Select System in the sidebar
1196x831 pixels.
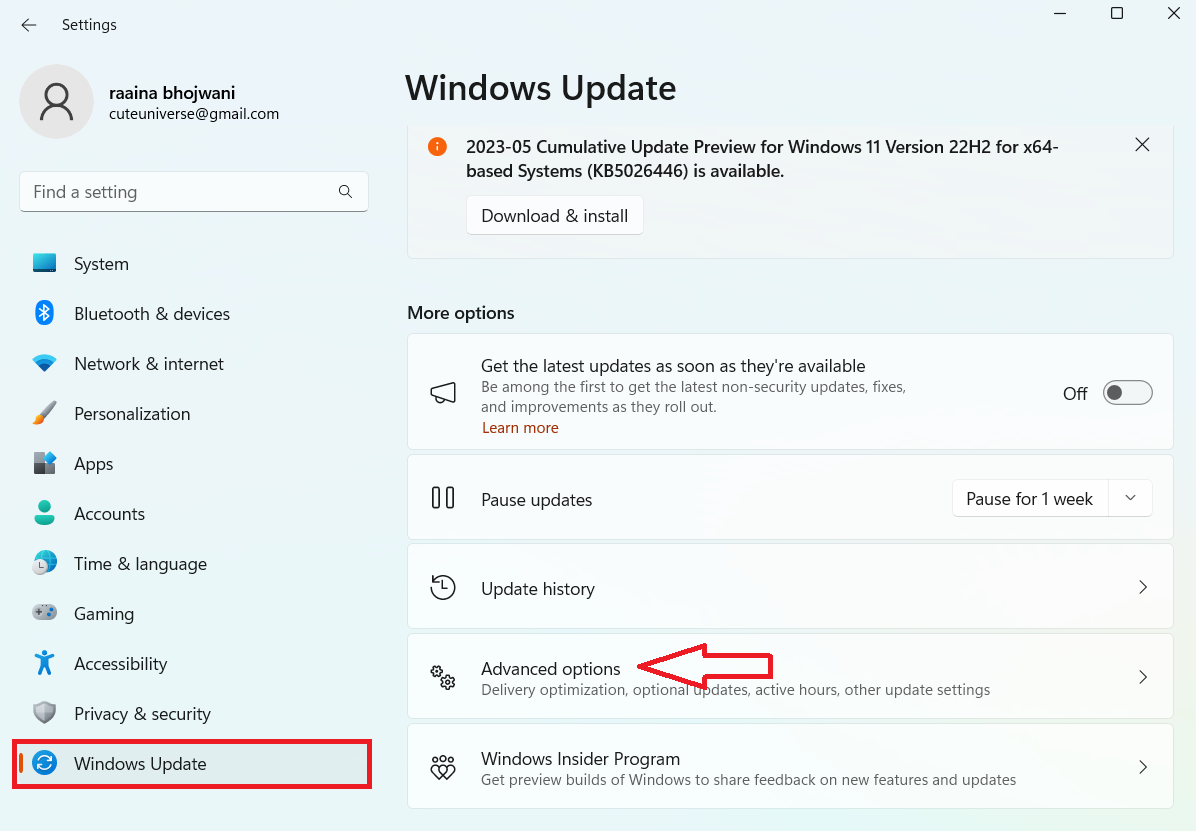click(x=101, y=264)
